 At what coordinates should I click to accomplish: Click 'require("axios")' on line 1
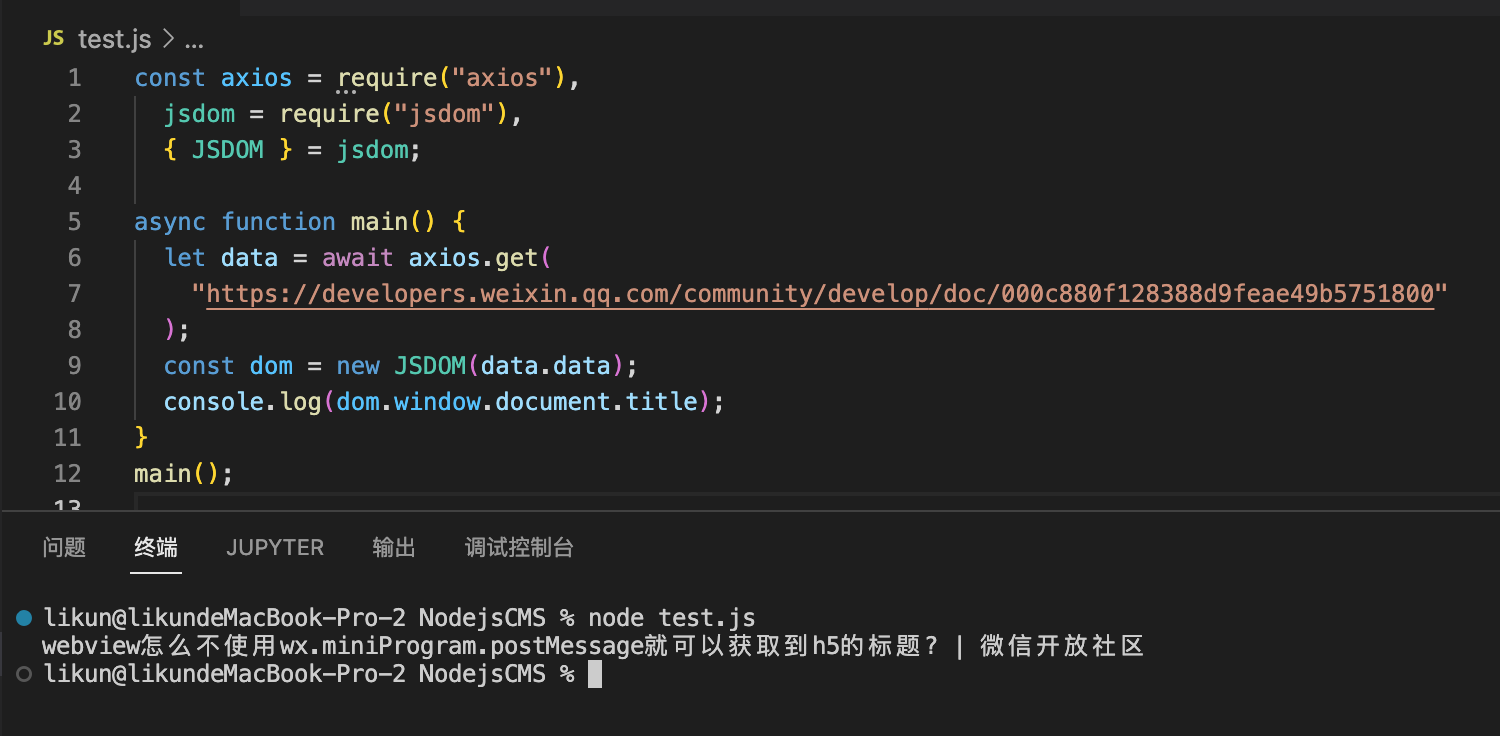point(452,78)
